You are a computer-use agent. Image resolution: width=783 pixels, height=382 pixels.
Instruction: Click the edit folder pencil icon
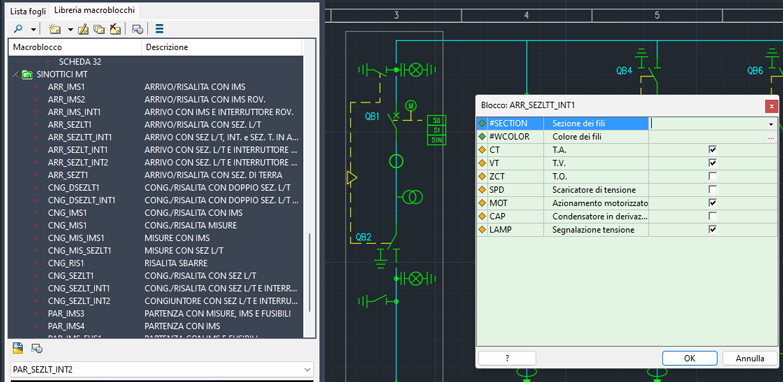coord(83,29)
